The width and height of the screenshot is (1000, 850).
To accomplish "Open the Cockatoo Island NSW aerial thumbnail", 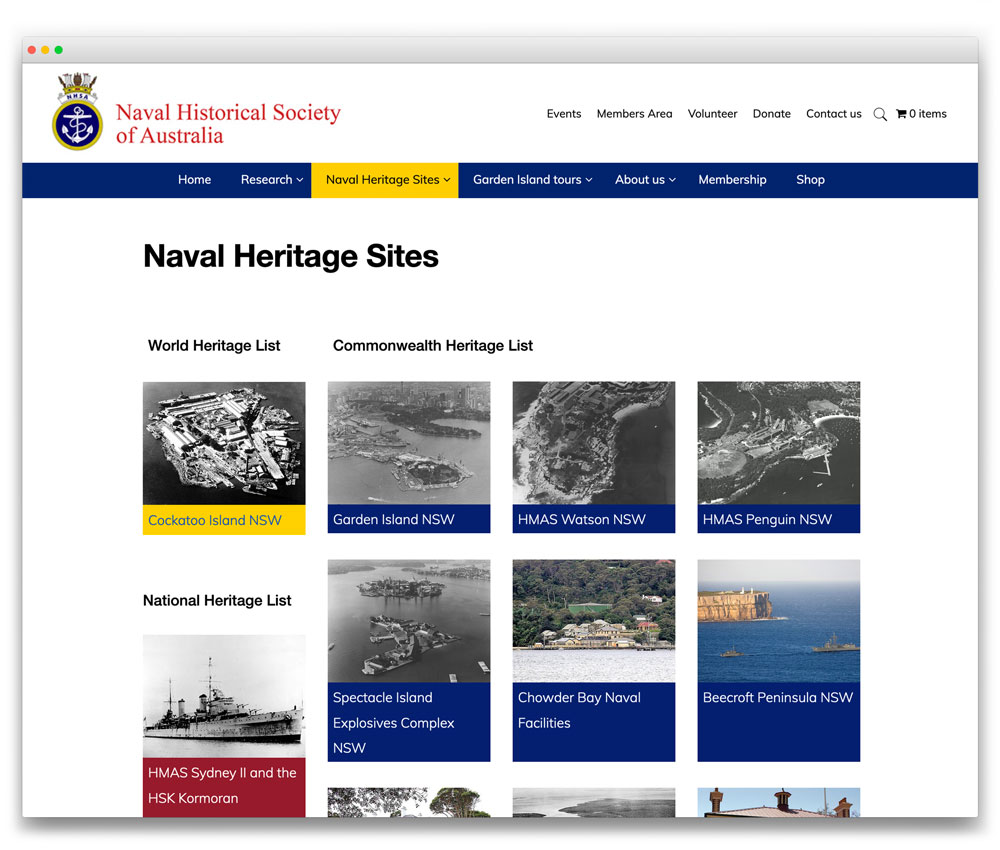I will pos(224,443).
